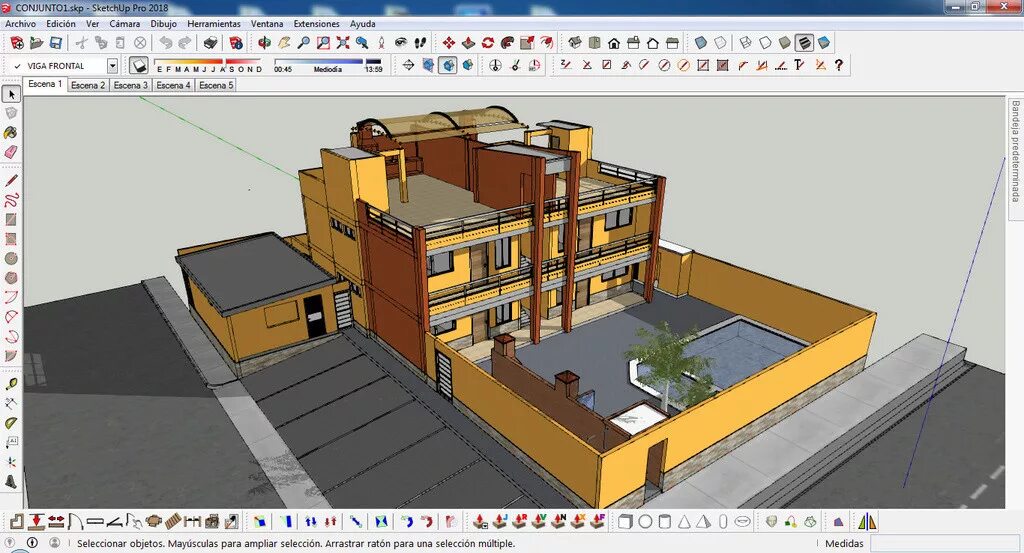Switch to Shaded face style

point(784,43)
